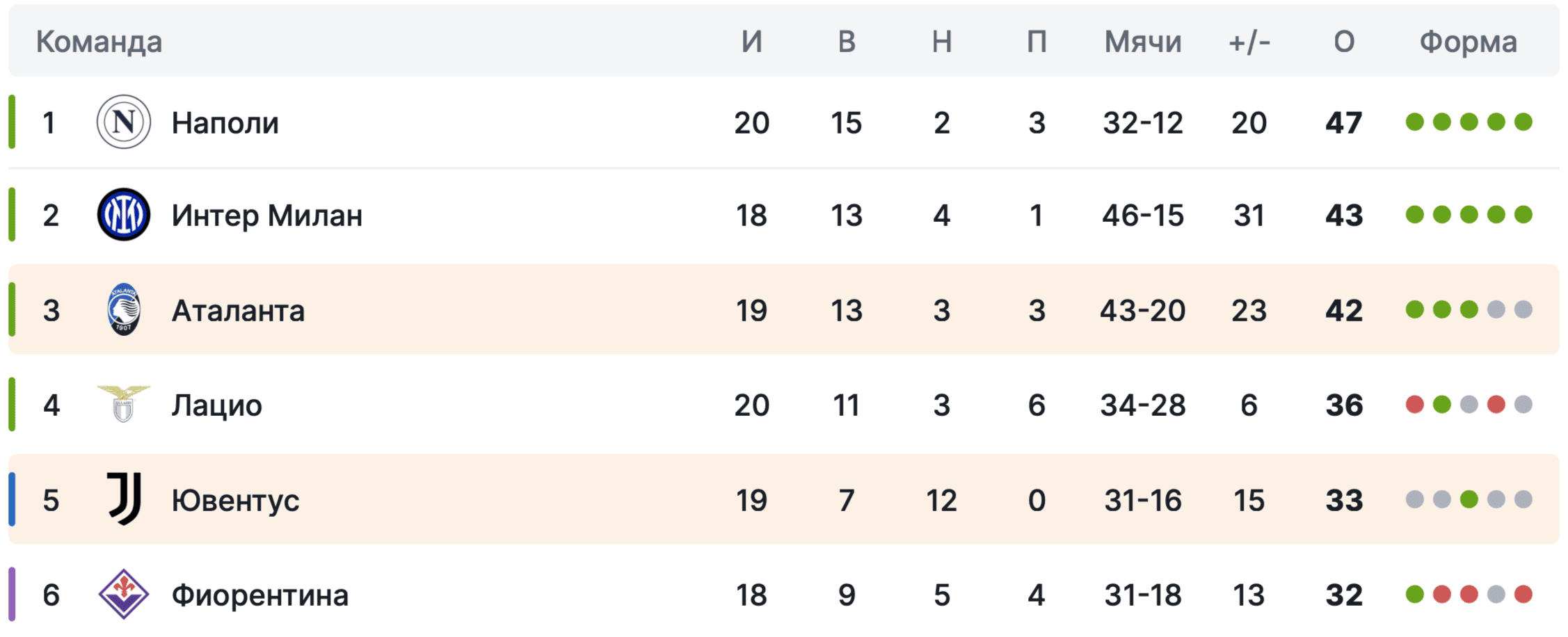
Task: Click Napoli's last green form dot
Action: tap(1523, 122)
